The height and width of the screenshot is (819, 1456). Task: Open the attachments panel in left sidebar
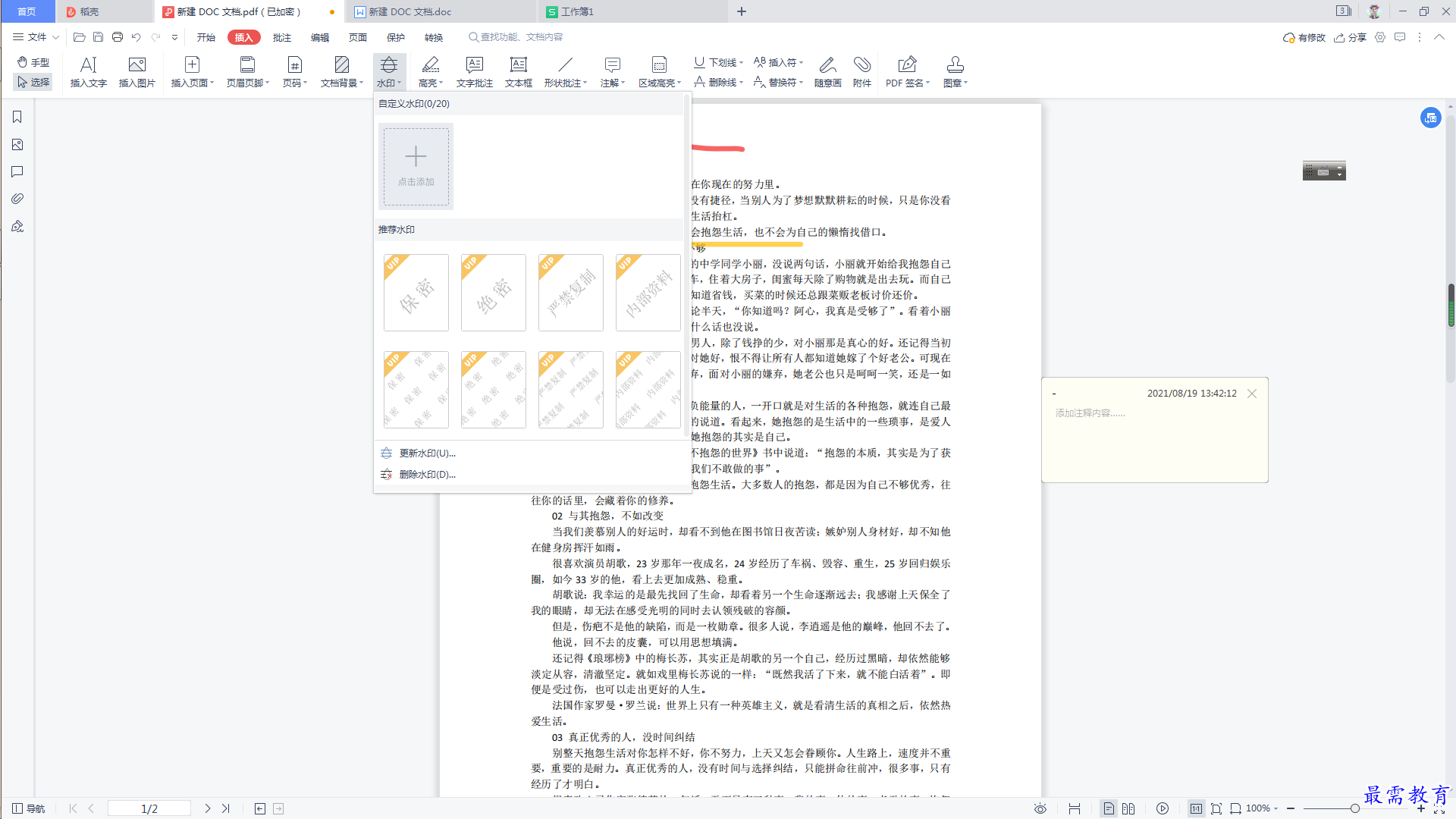pos(17,199)
